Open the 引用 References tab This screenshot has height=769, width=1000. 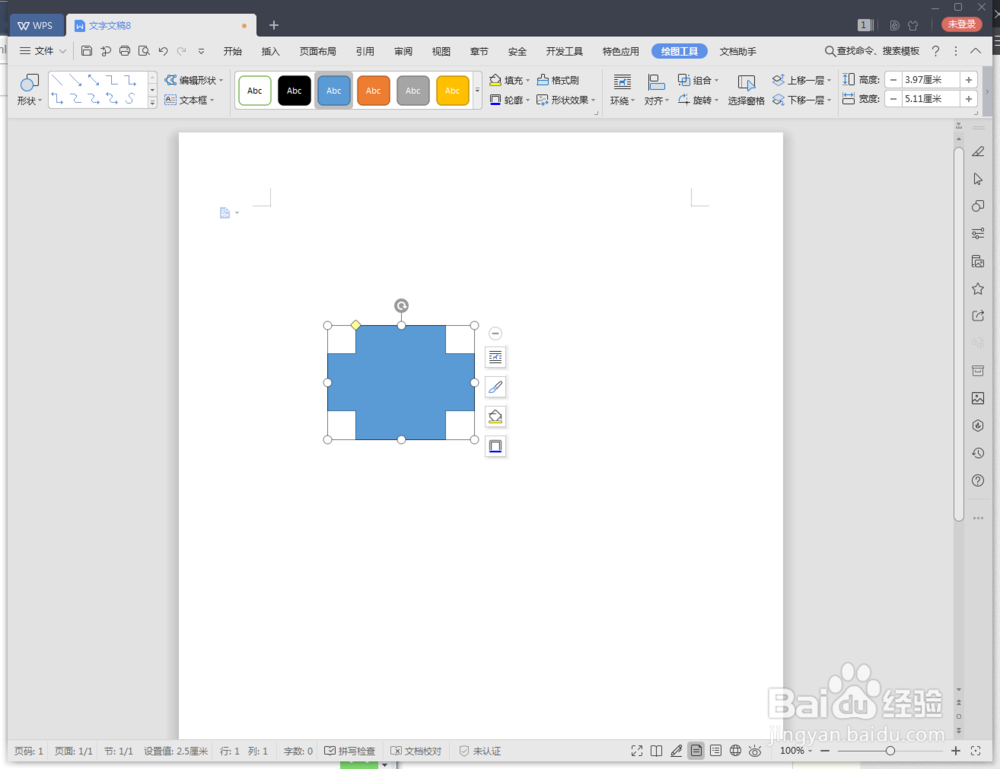tap(365, 52)
